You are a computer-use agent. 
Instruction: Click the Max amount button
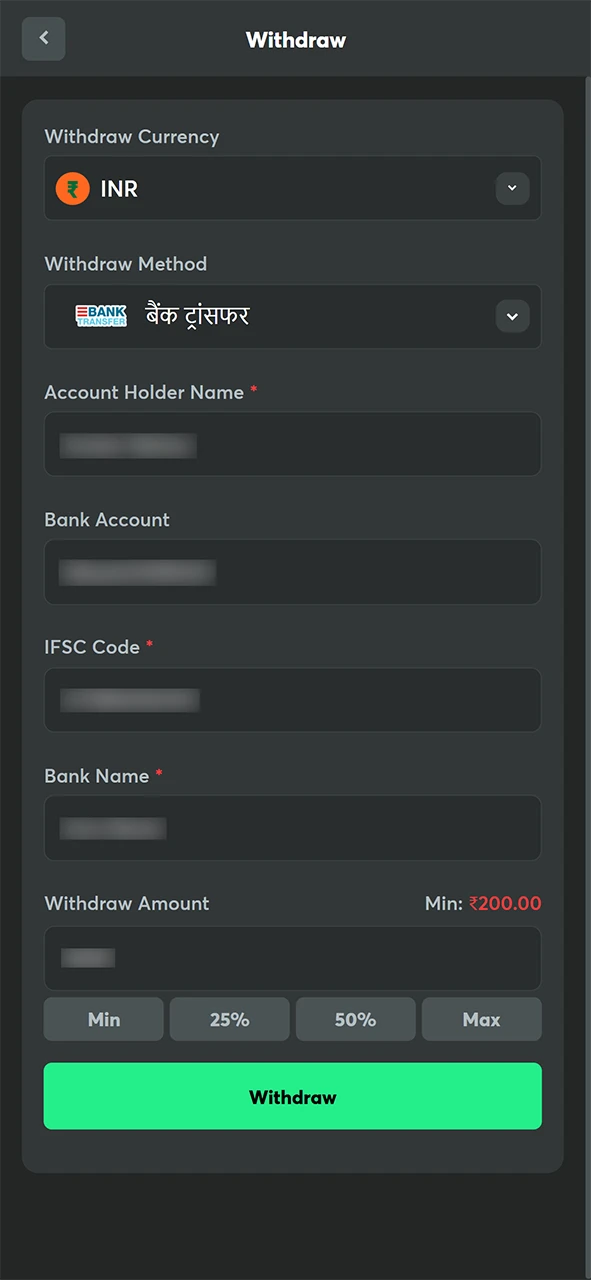481,1019
